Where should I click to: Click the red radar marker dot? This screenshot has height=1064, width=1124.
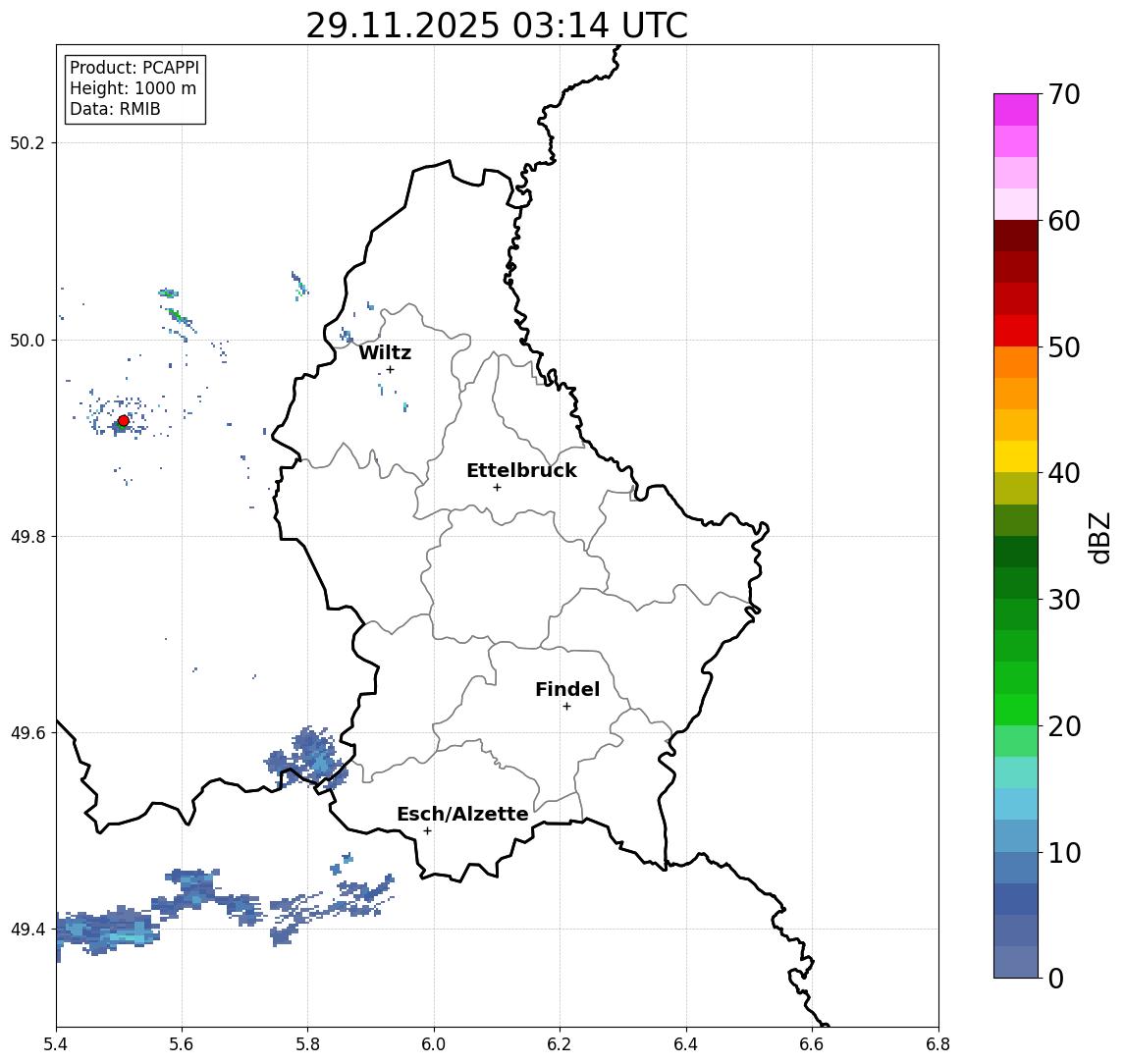[x=124, y=421]
